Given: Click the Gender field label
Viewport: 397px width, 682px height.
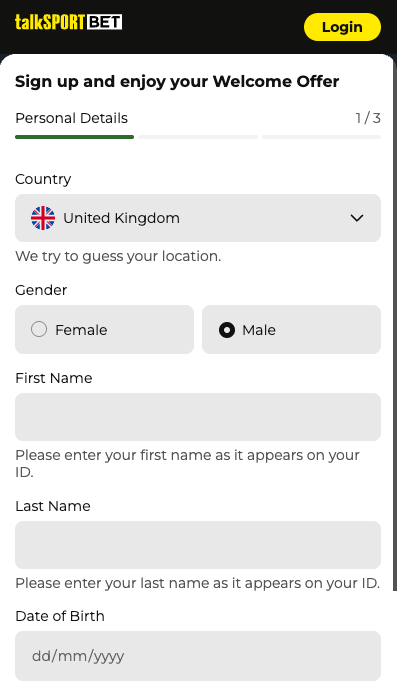Looking at the screenshot, I should click(41, 290).
